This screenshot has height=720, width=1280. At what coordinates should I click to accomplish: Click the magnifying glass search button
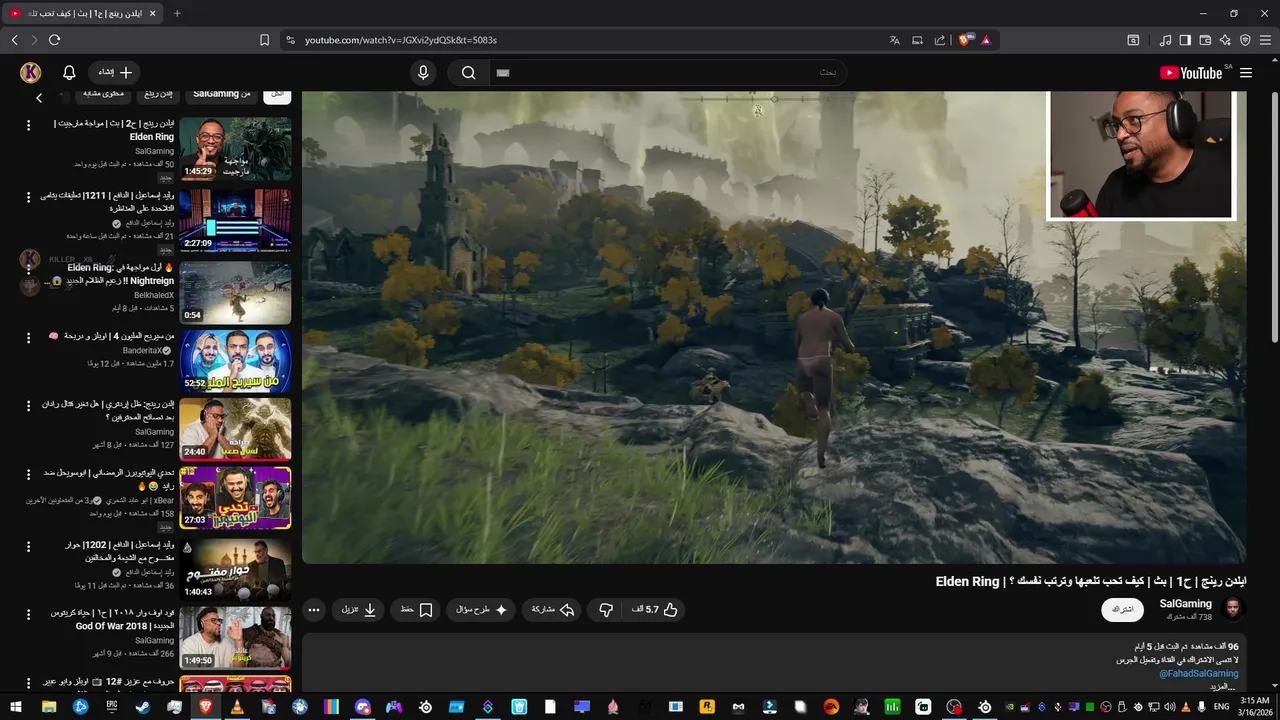point(468,72)
